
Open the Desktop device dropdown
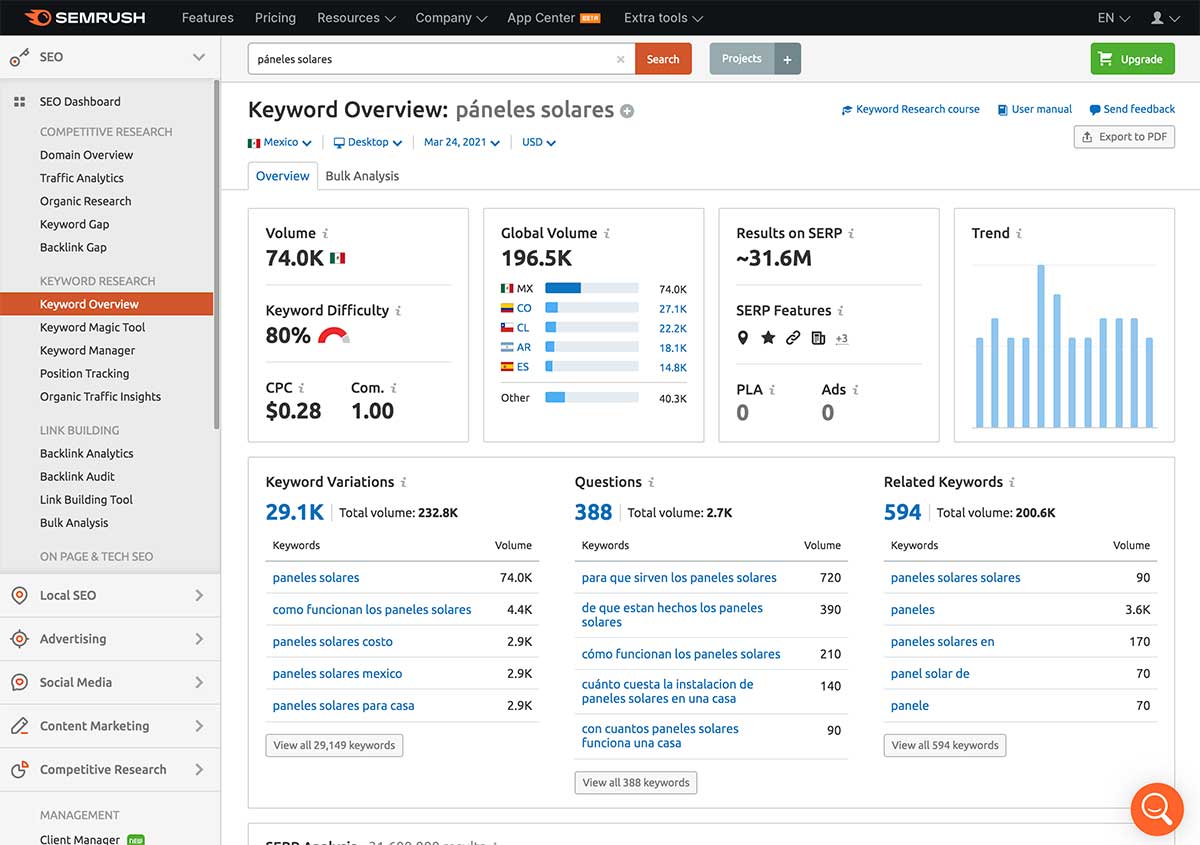pyautogui.click(x=368, y=143)
